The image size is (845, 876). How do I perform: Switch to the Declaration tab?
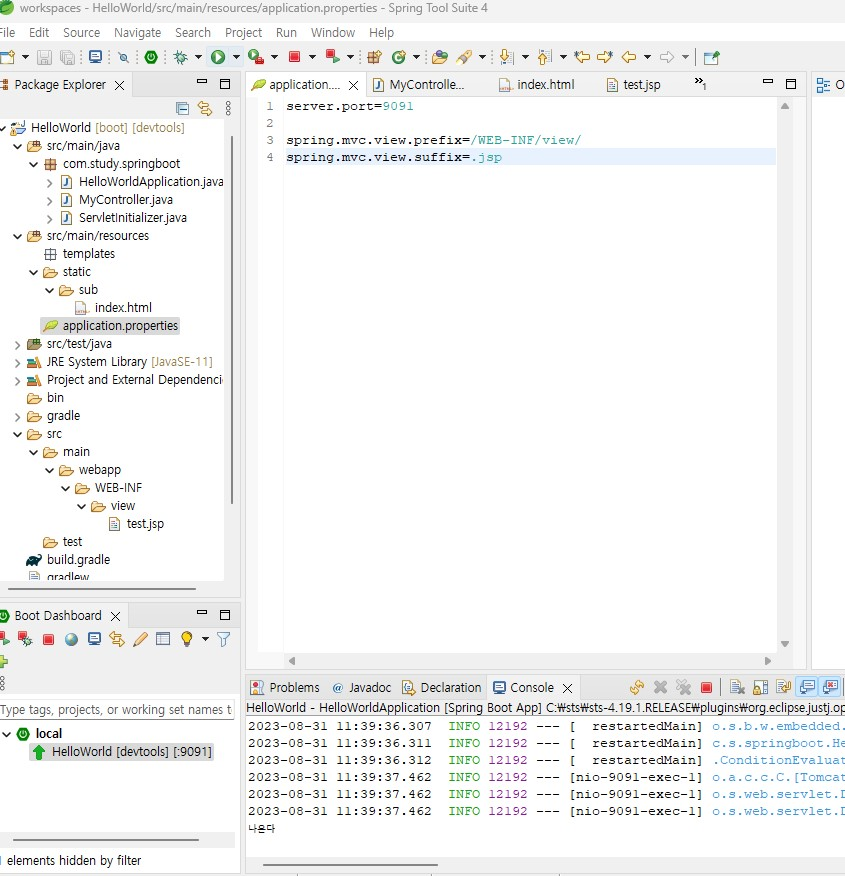tap(442, 687)
